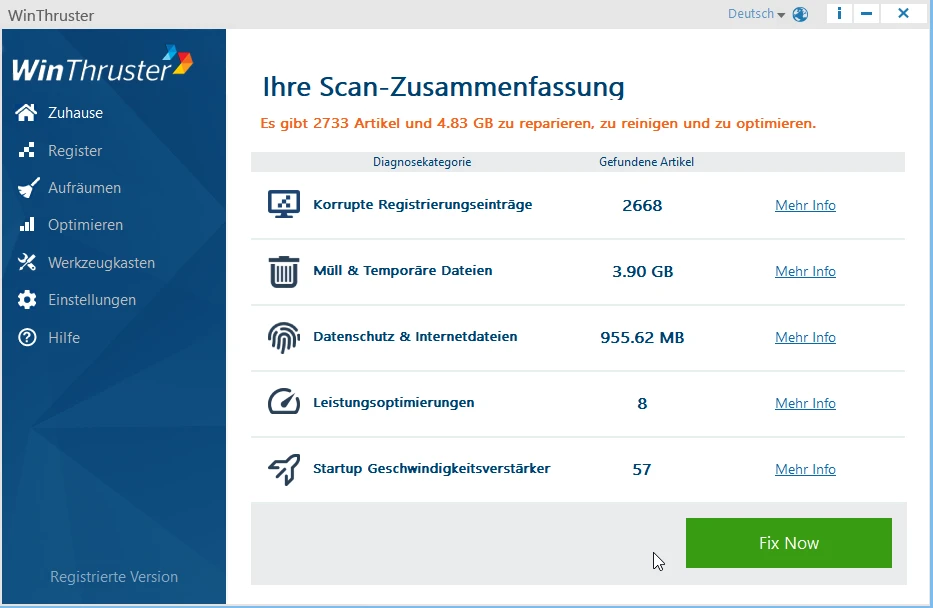Open Mehr Info for Müll & Temporäre Dateien
933x608 pixels.
click(805, 271)
